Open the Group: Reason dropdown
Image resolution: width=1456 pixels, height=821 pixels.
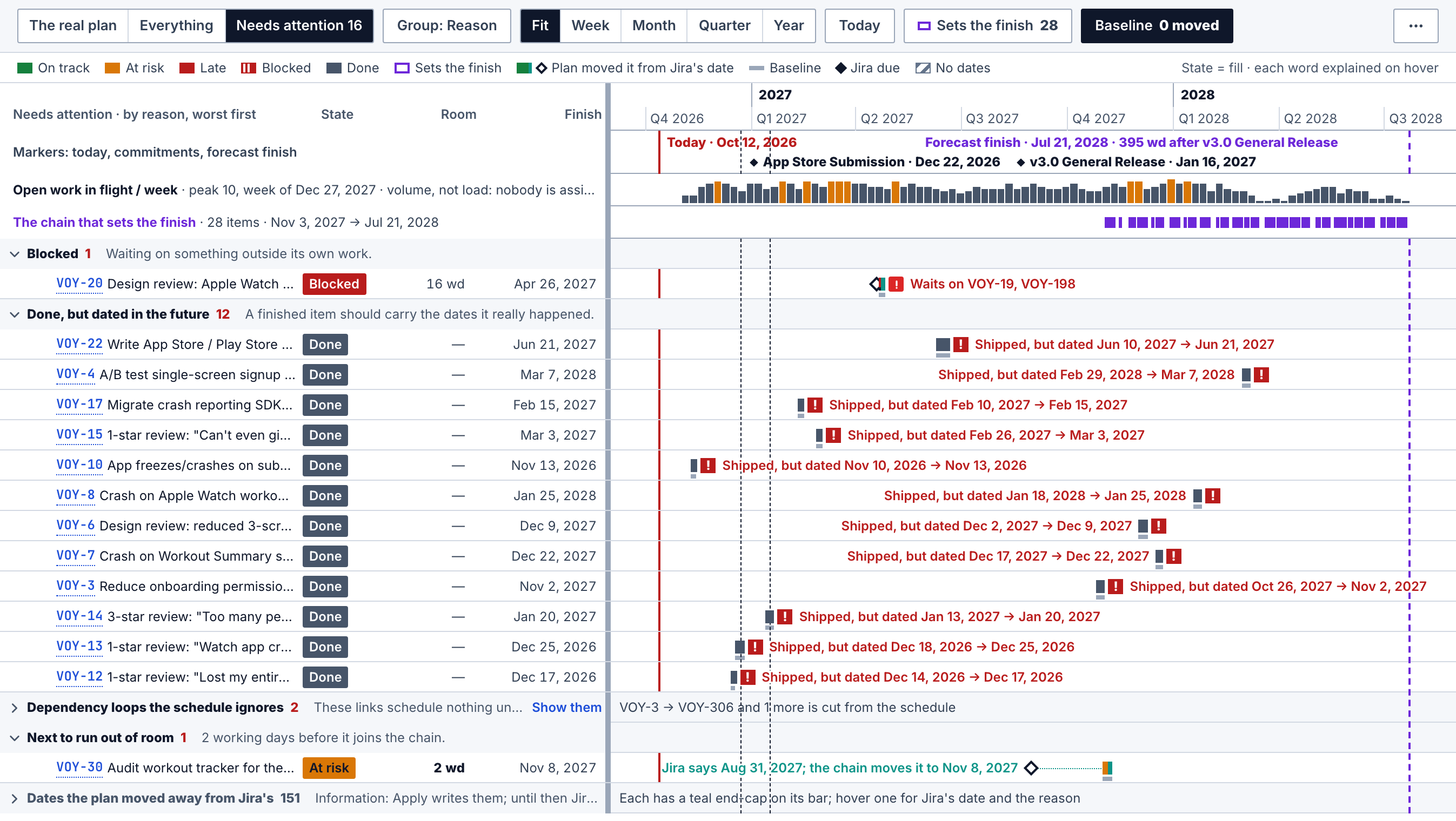446,25
